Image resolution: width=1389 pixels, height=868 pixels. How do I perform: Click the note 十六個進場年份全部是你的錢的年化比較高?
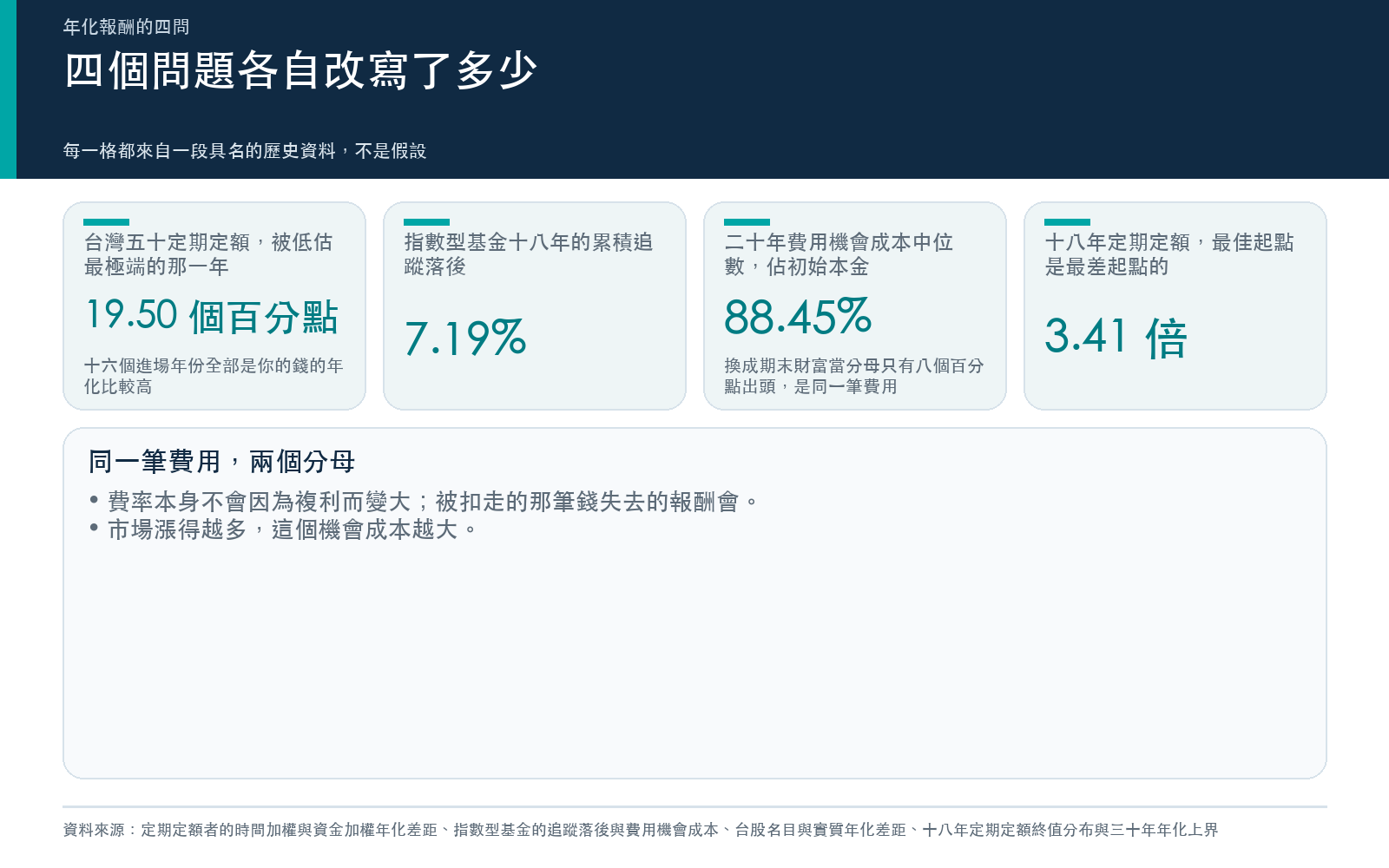214,376
